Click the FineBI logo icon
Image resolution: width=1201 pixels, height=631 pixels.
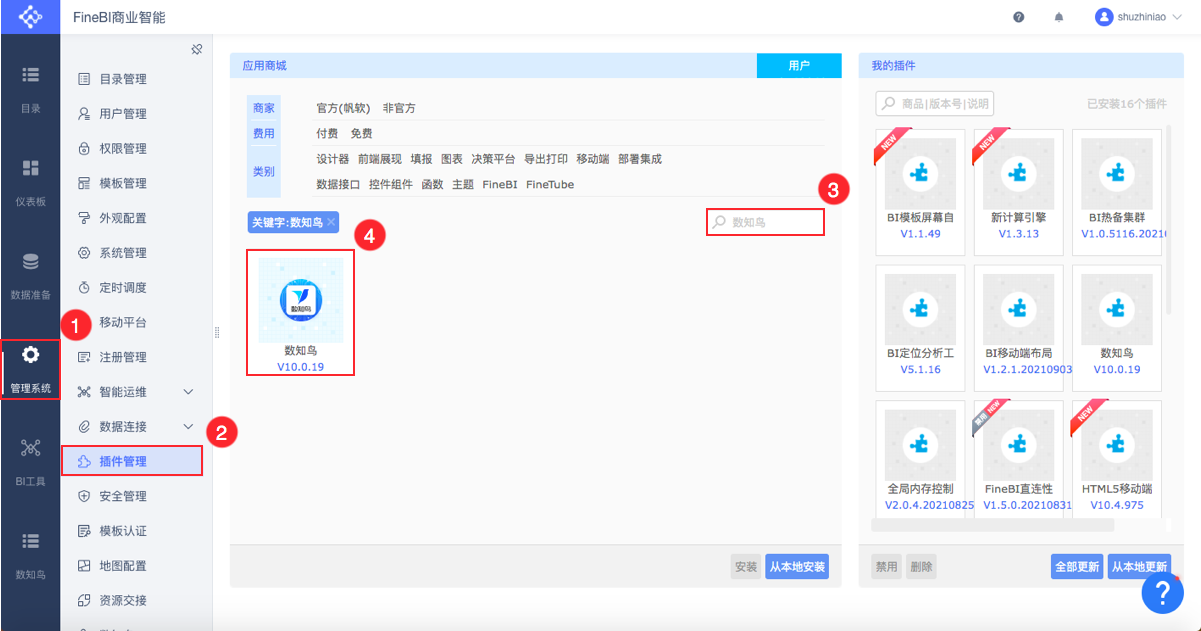[x=30, y=17]
